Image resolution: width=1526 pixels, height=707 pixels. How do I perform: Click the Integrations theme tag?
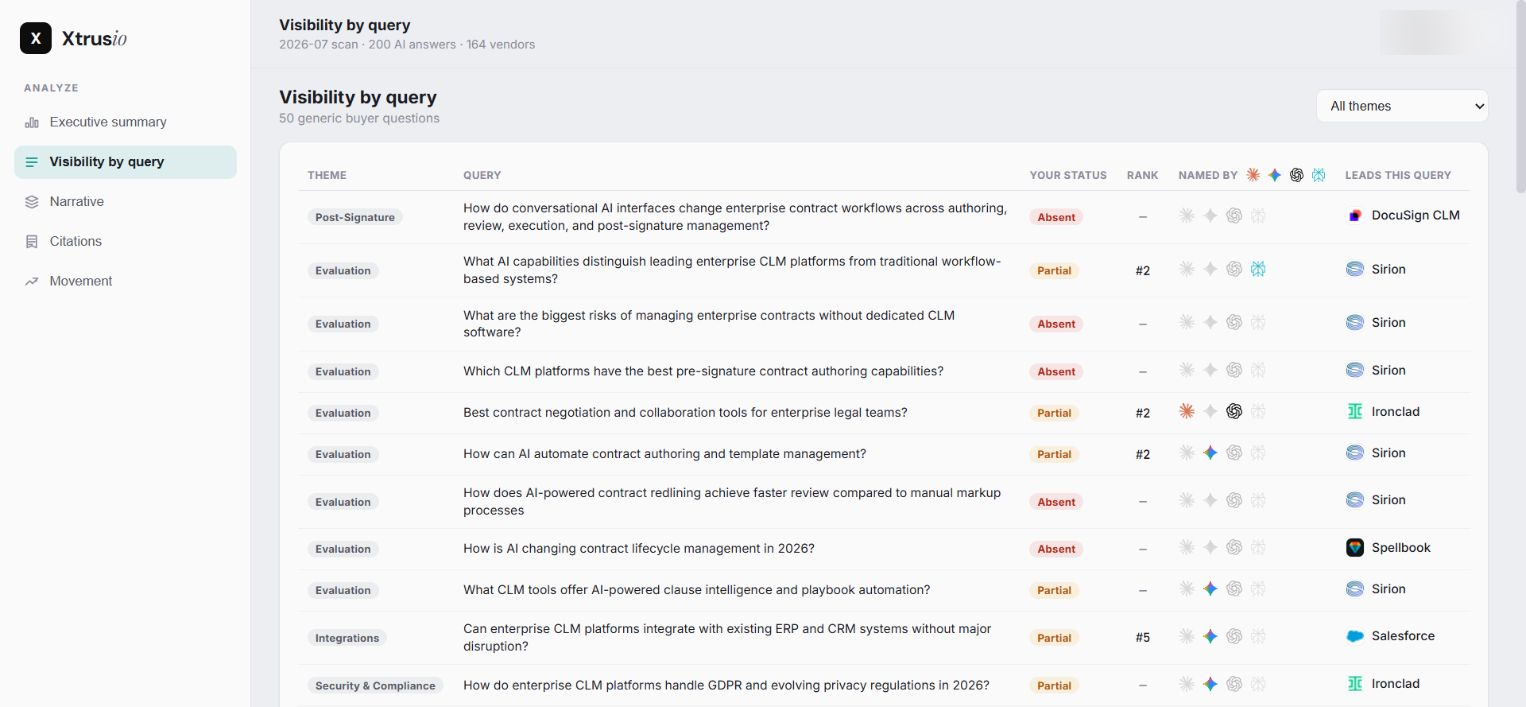click(347, 638)
